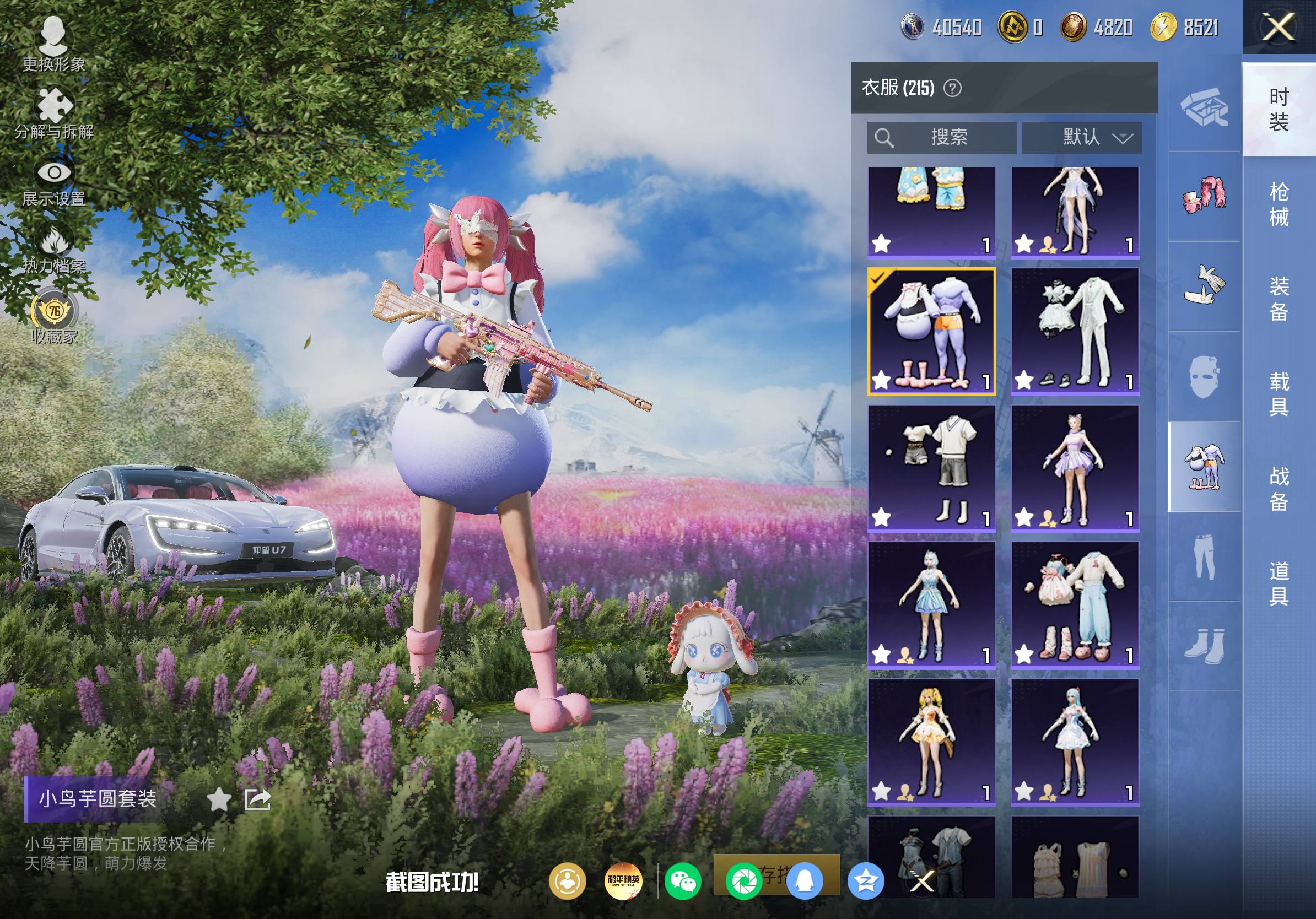Select the grey casual couple outfit
The width and height of the screenshot is (1316, 919).
931,857
